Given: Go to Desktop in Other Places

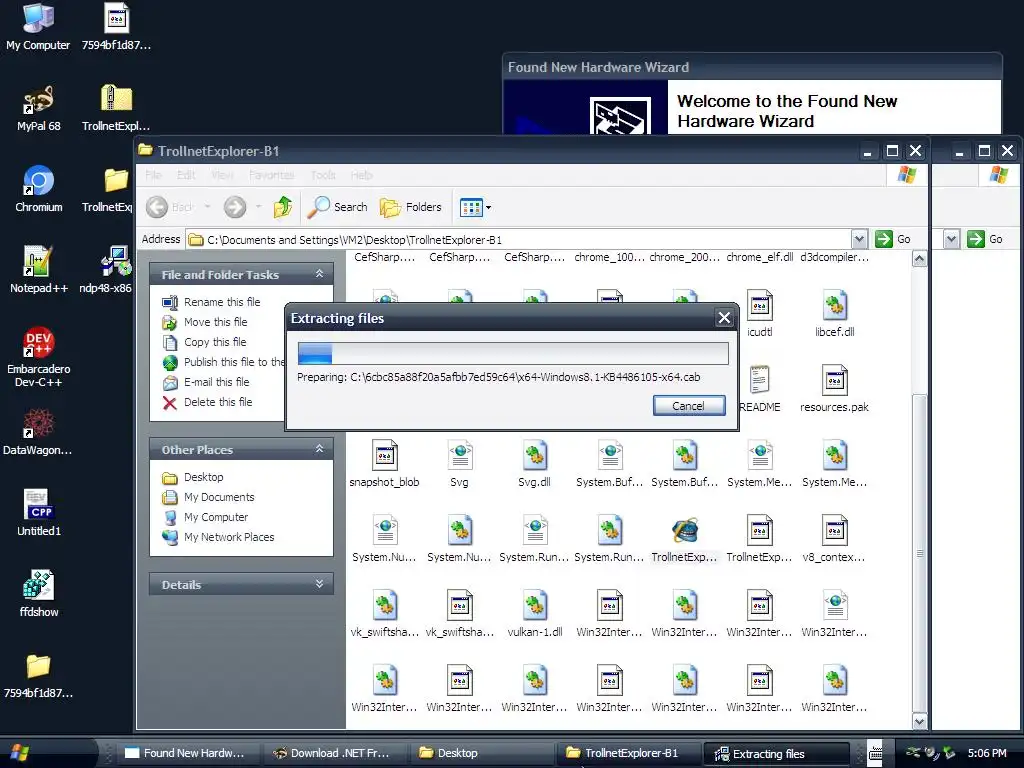Looking at the screenshot, I should click(193, 477).
